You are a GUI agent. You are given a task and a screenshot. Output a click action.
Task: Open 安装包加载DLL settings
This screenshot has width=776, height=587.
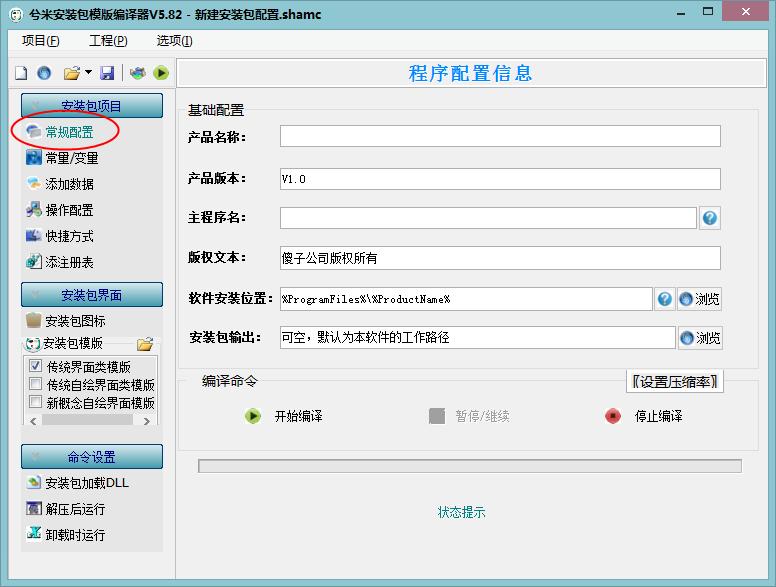[78, 483]
